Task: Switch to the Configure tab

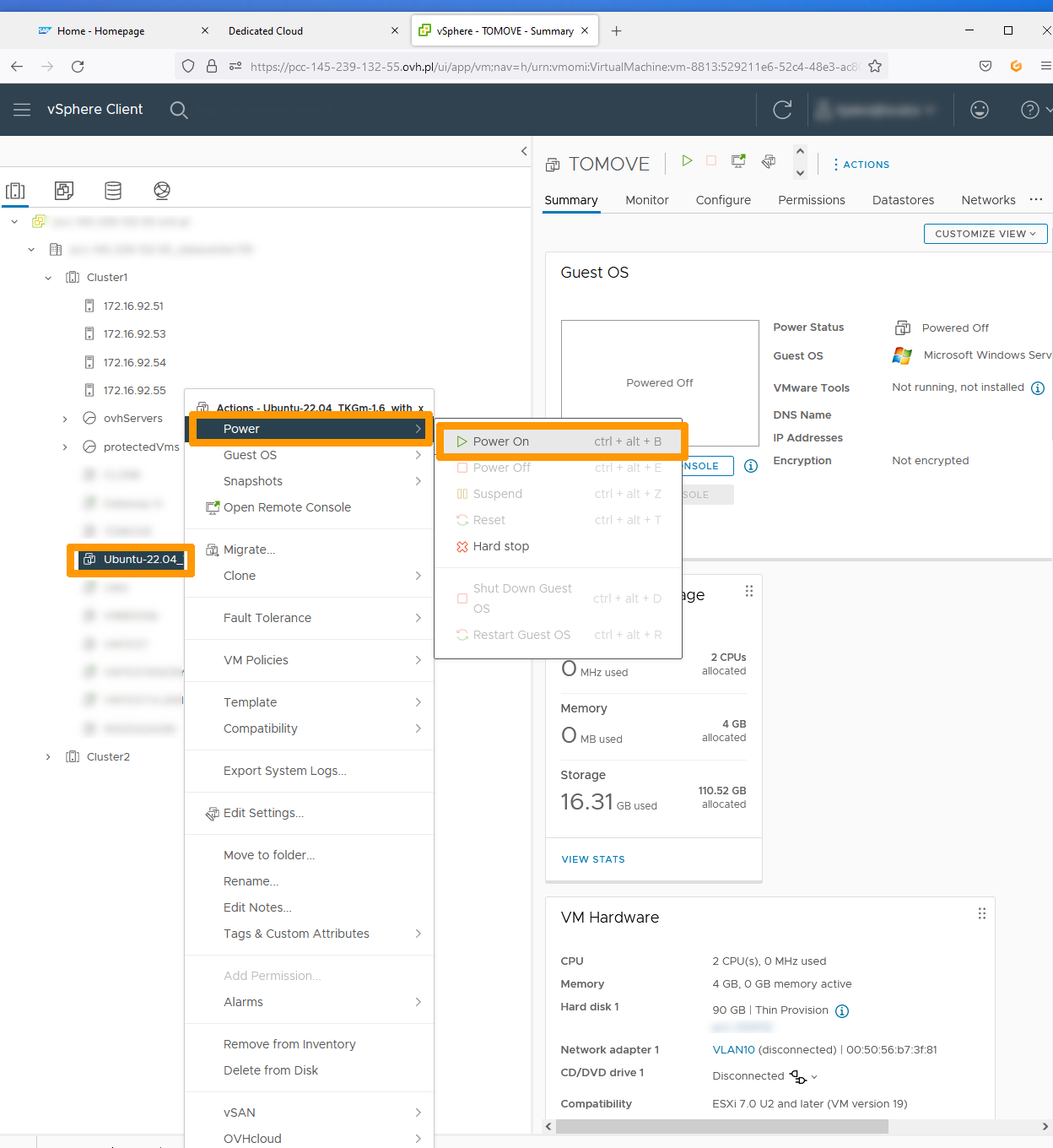Action: (723, 200)
